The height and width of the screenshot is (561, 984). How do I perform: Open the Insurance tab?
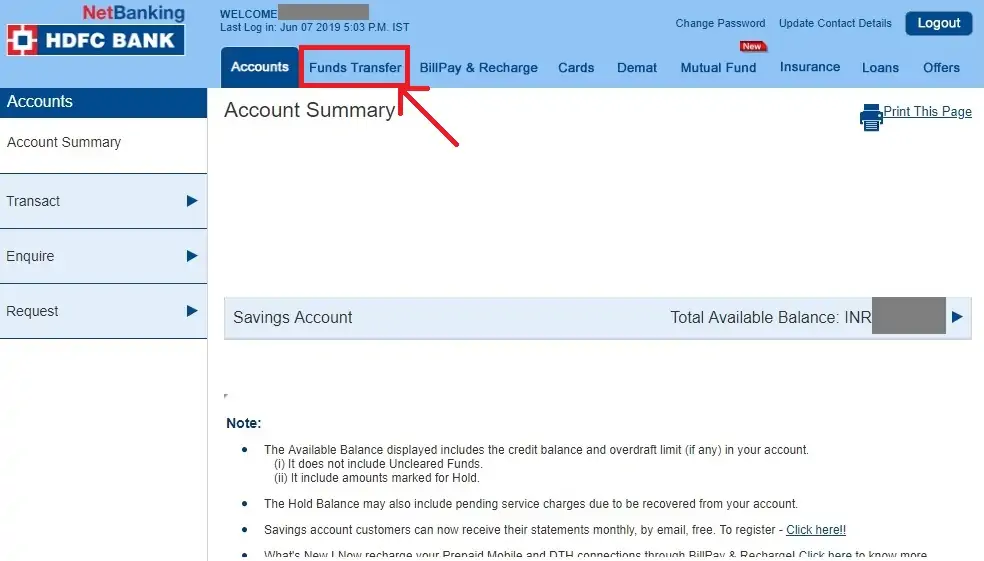(x=810, y=67)
